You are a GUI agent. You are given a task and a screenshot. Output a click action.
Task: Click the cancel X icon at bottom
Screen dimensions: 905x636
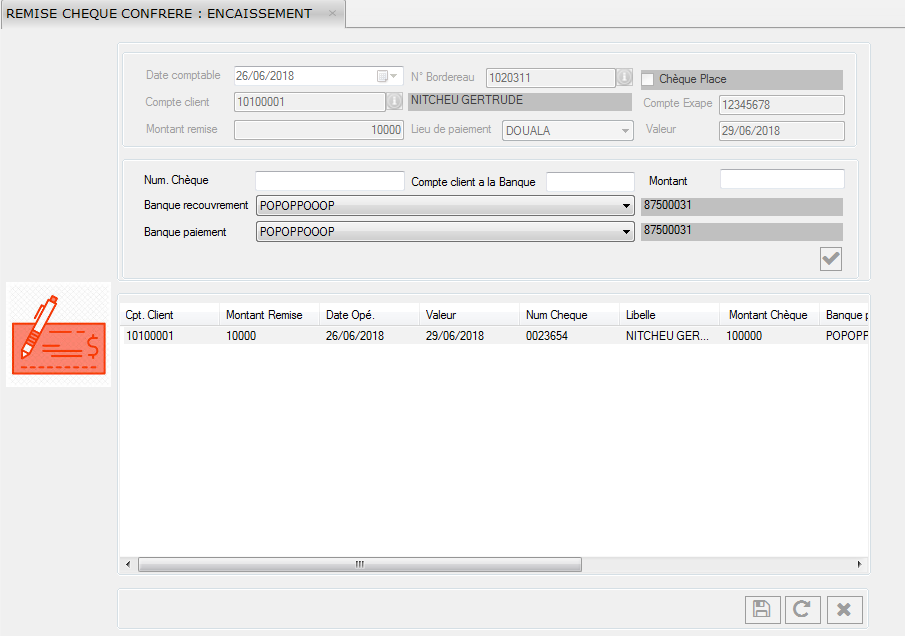[x=845, y=610]
